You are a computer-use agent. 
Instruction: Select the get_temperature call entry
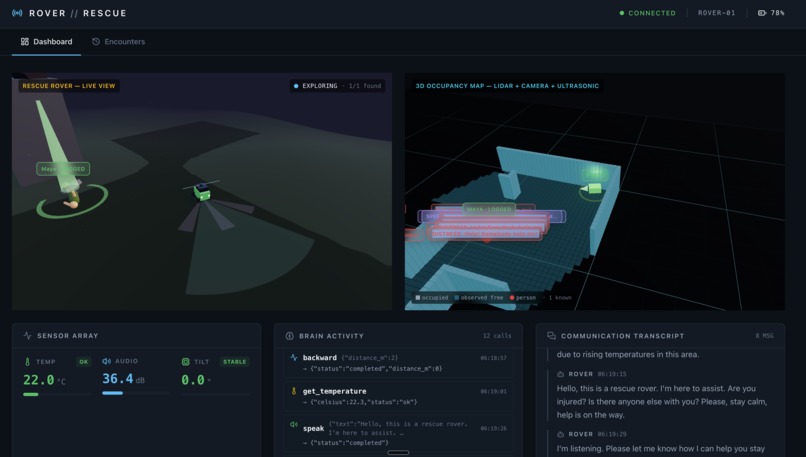pos(398,396)
